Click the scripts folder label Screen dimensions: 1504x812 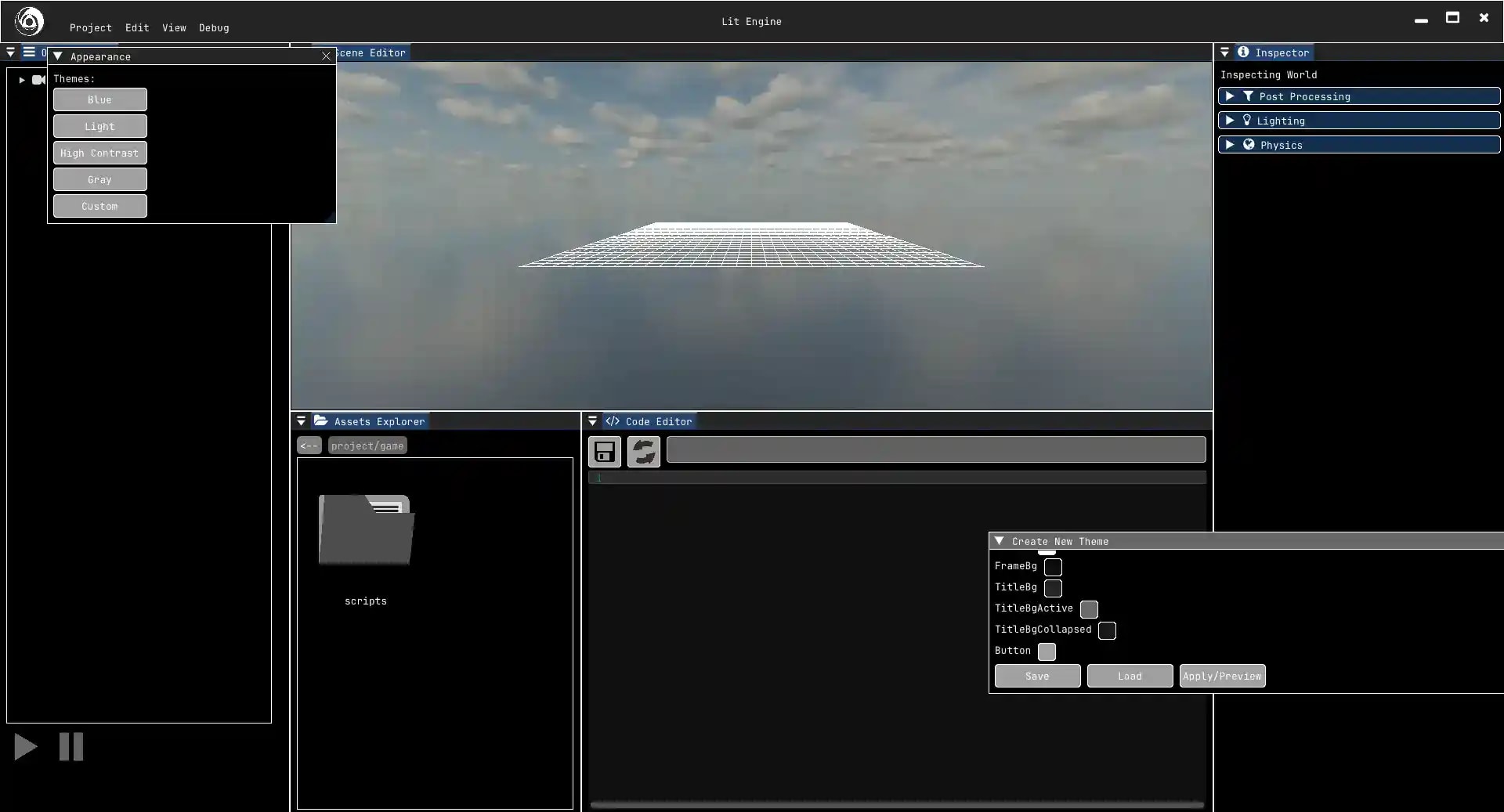(x=366, y=601)
